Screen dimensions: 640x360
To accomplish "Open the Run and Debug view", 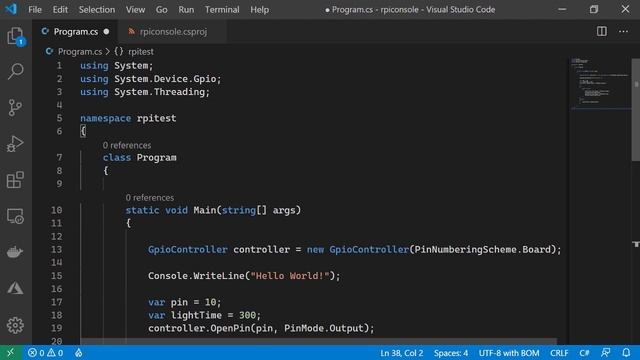I will click(16, 144).
